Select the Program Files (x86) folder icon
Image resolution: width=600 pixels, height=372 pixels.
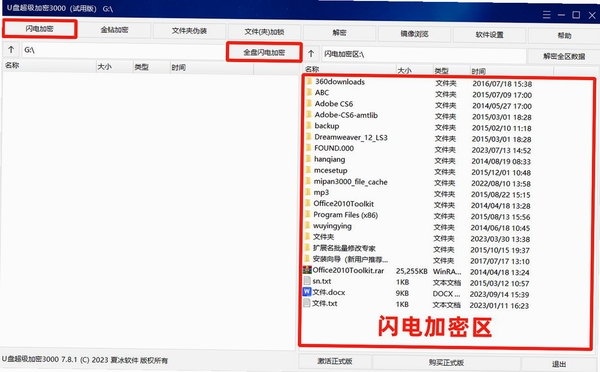click(308, 215)
